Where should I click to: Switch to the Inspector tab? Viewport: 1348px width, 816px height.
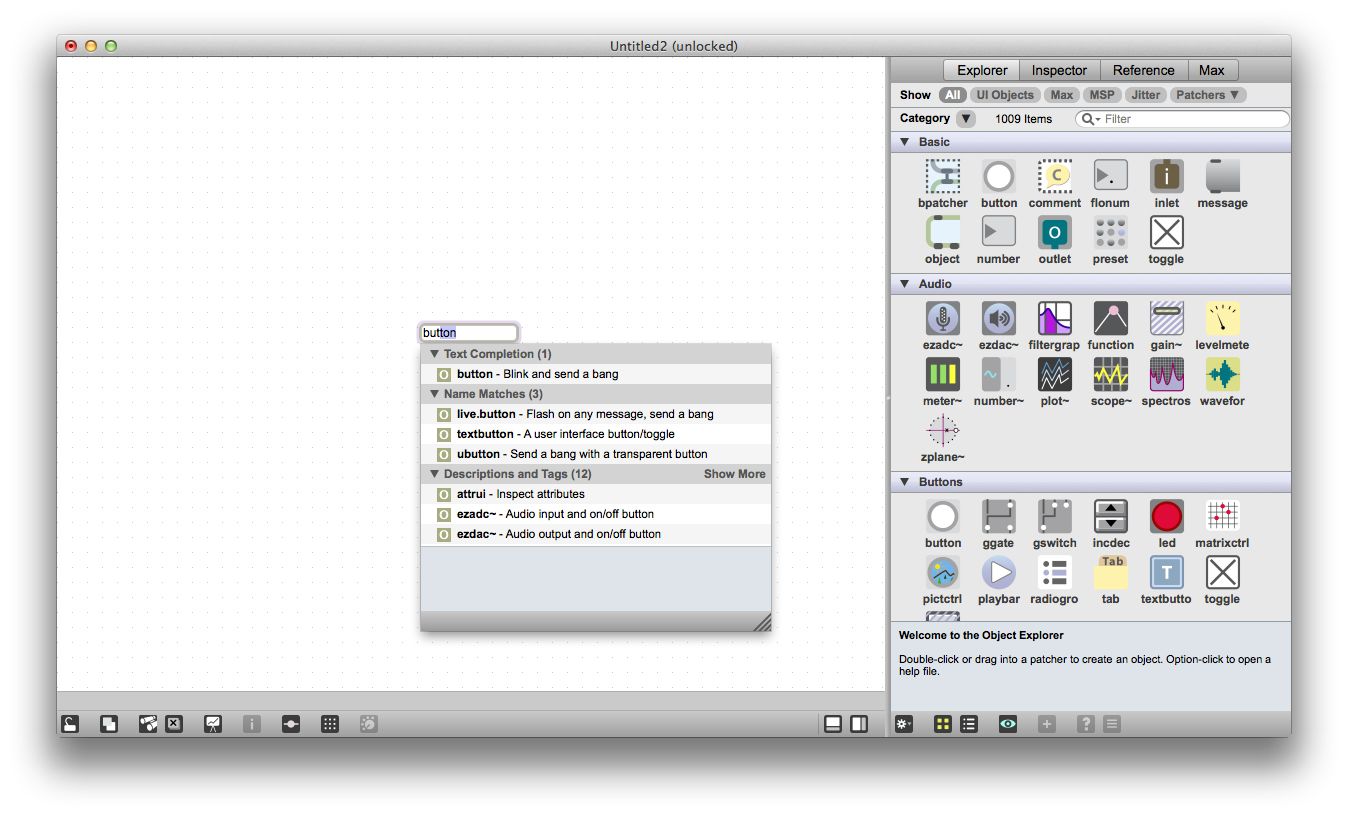(x=1059, y=70)
